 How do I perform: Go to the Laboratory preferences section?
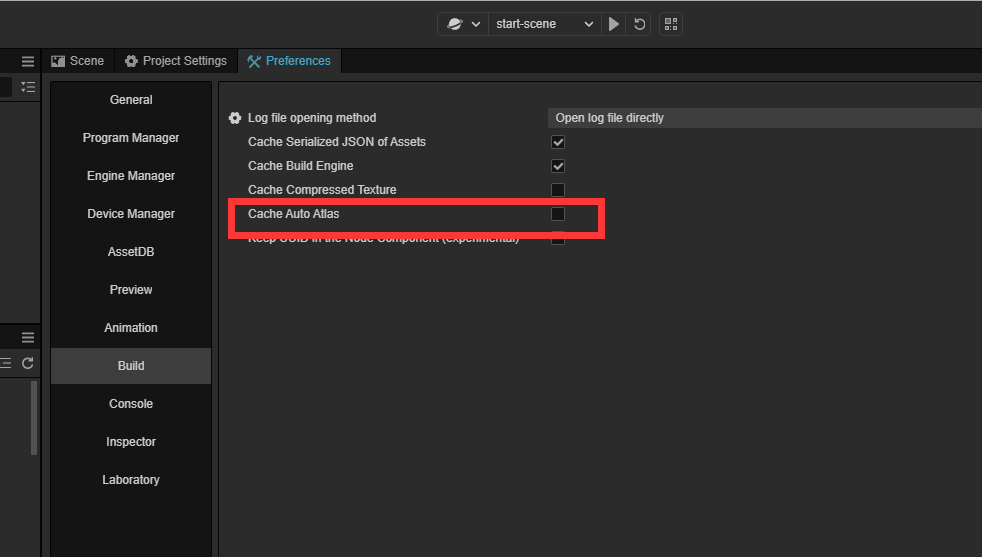131,480
